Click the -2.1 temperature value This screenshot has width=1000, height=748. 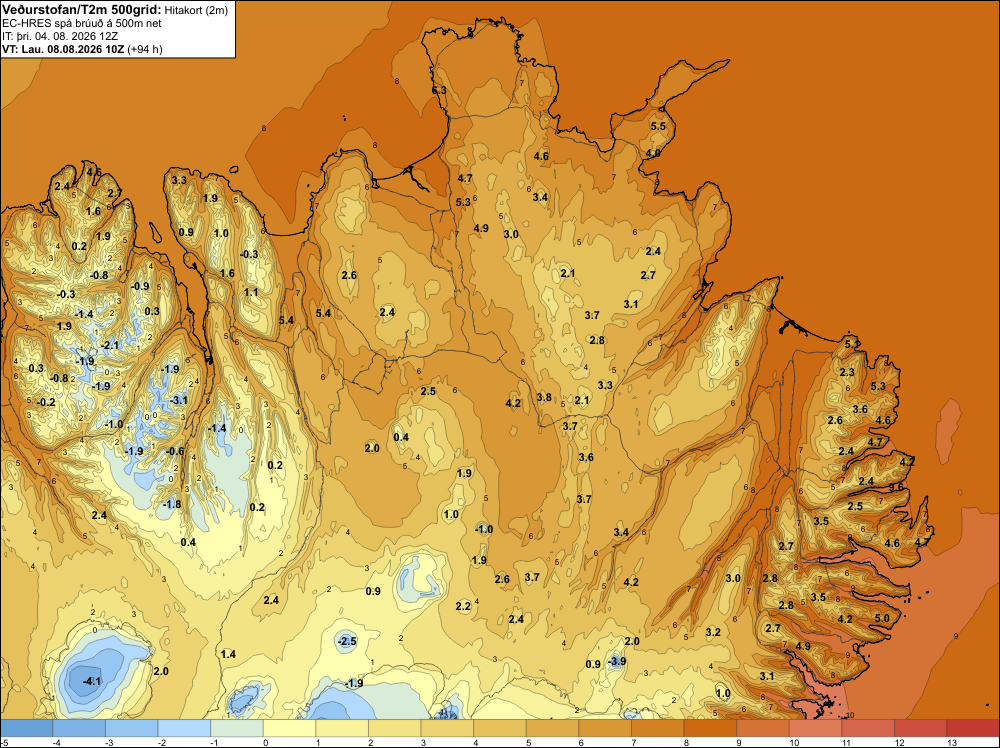(x=110, y=345)
